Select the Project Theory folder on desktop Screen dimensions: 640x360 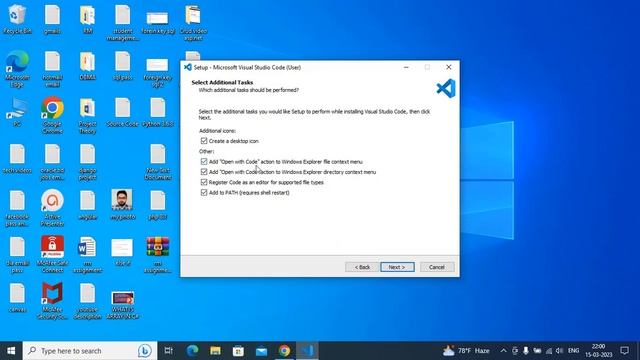87,116
